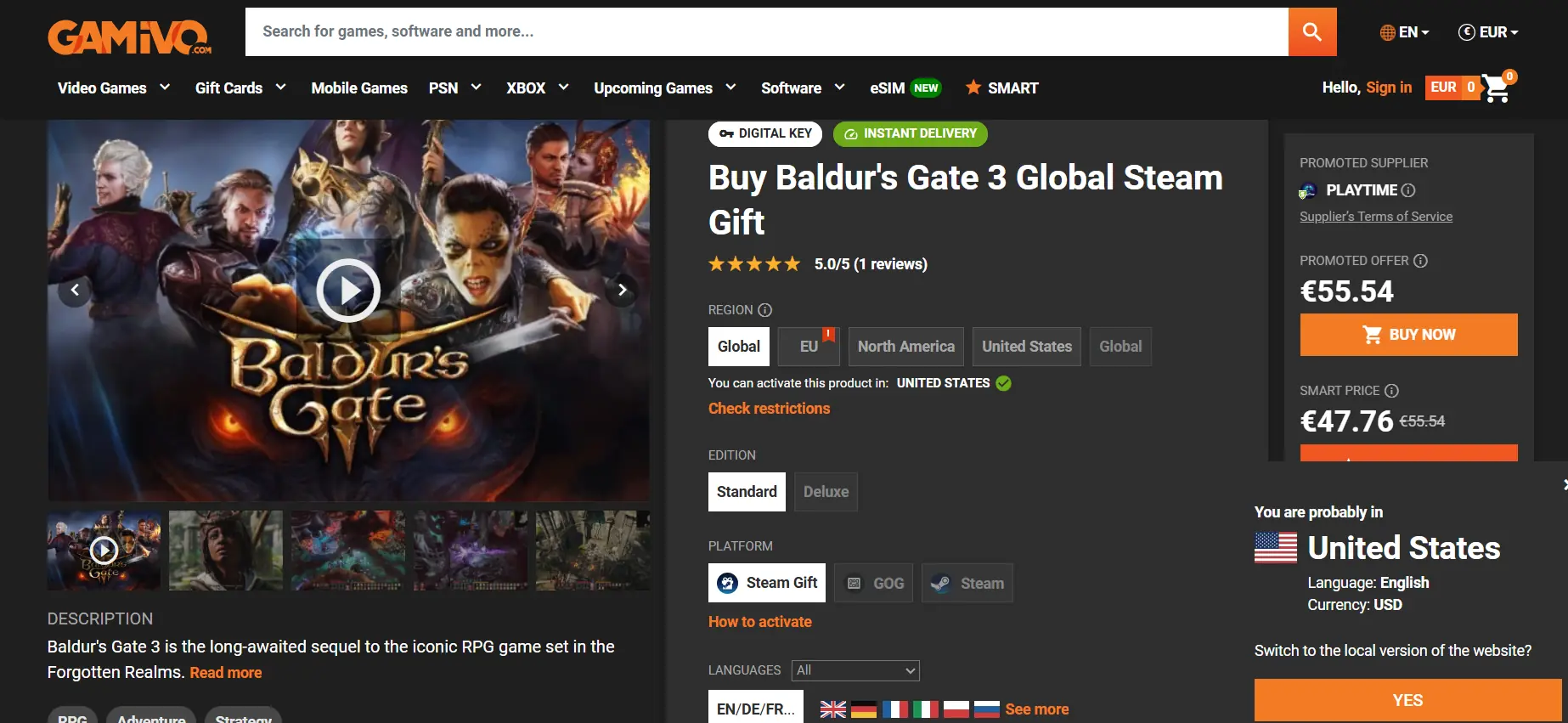
Task: Click the 'Language: English' text in popup
Action: pos(1368,583)
